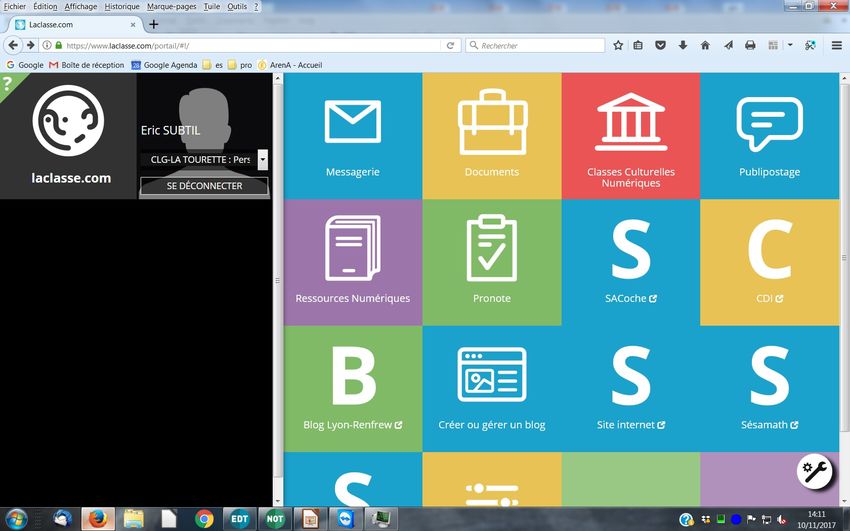Open Chrome from the taskbar
Viewport: 850px width, 531px height.
(204, 519)
